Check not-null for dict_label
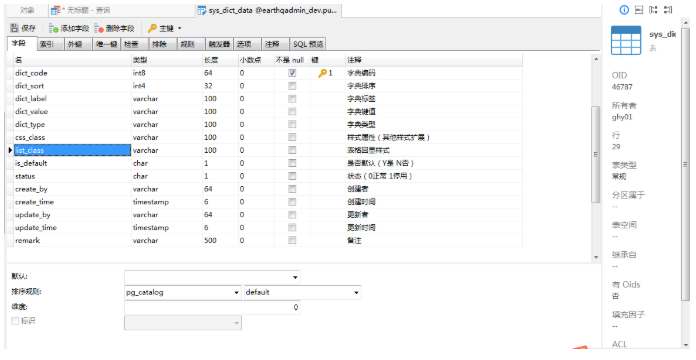 tap(292, 99)
